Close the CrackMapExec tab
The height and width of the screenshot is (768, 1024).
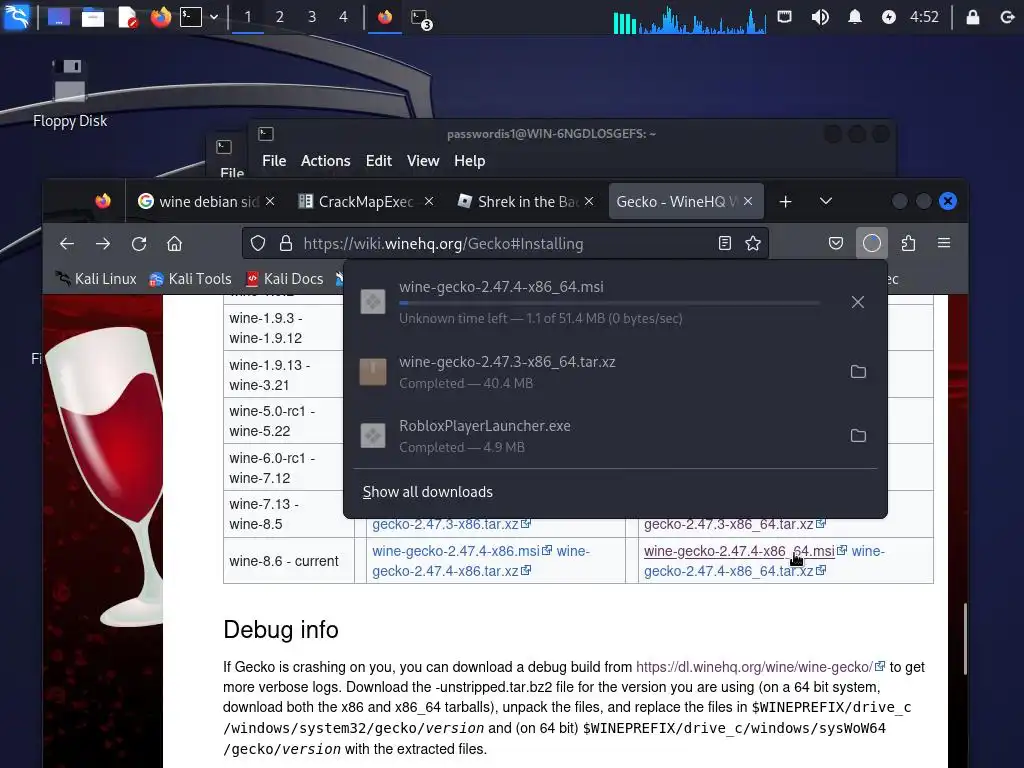(x=428, y=201)
